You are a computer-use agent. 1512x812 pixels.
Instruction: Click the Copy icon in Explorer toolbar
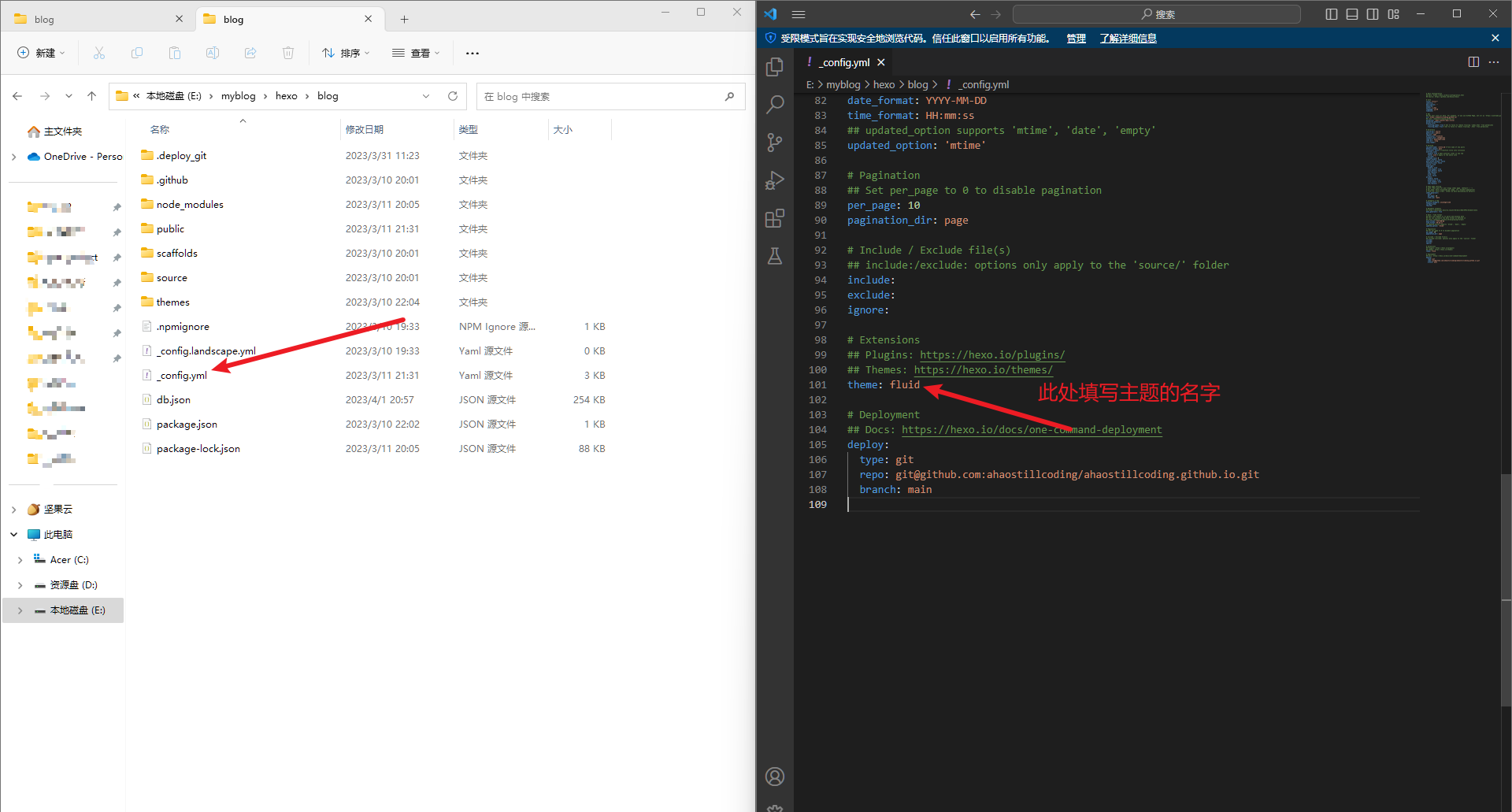(x=137, y=53)
